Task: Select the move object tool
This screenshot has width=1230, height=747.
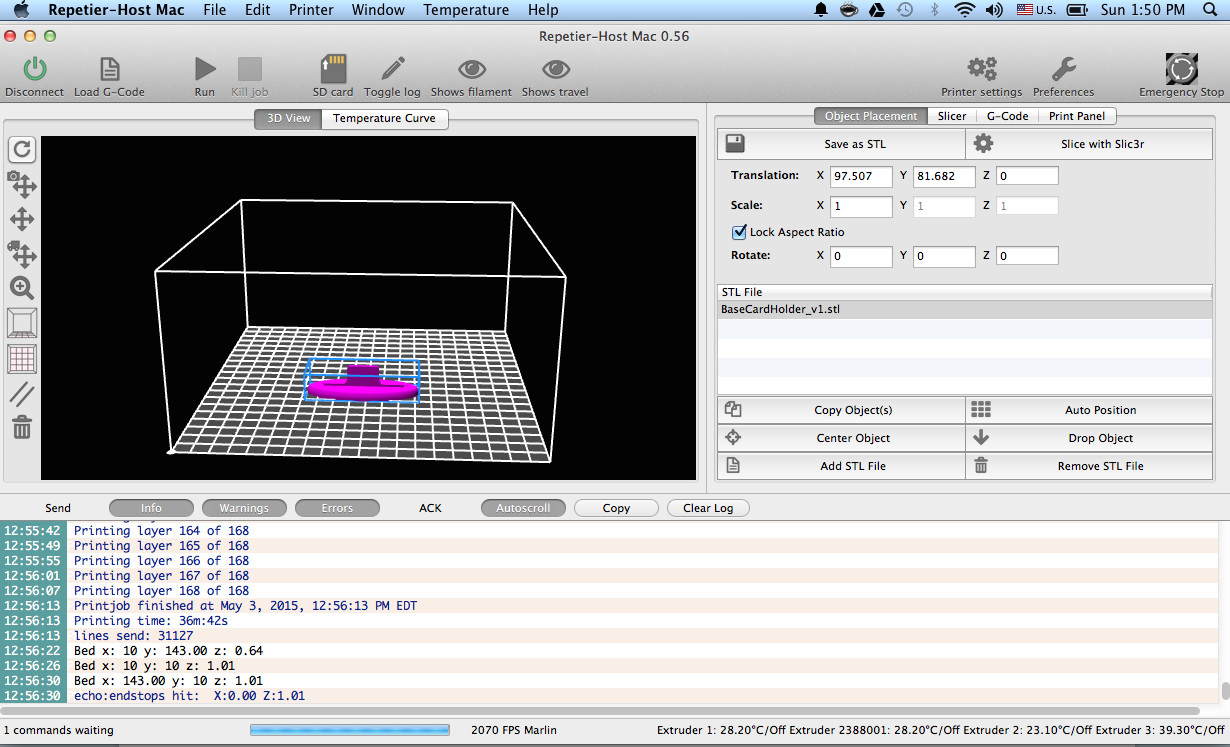Action: tap(22, 254)
